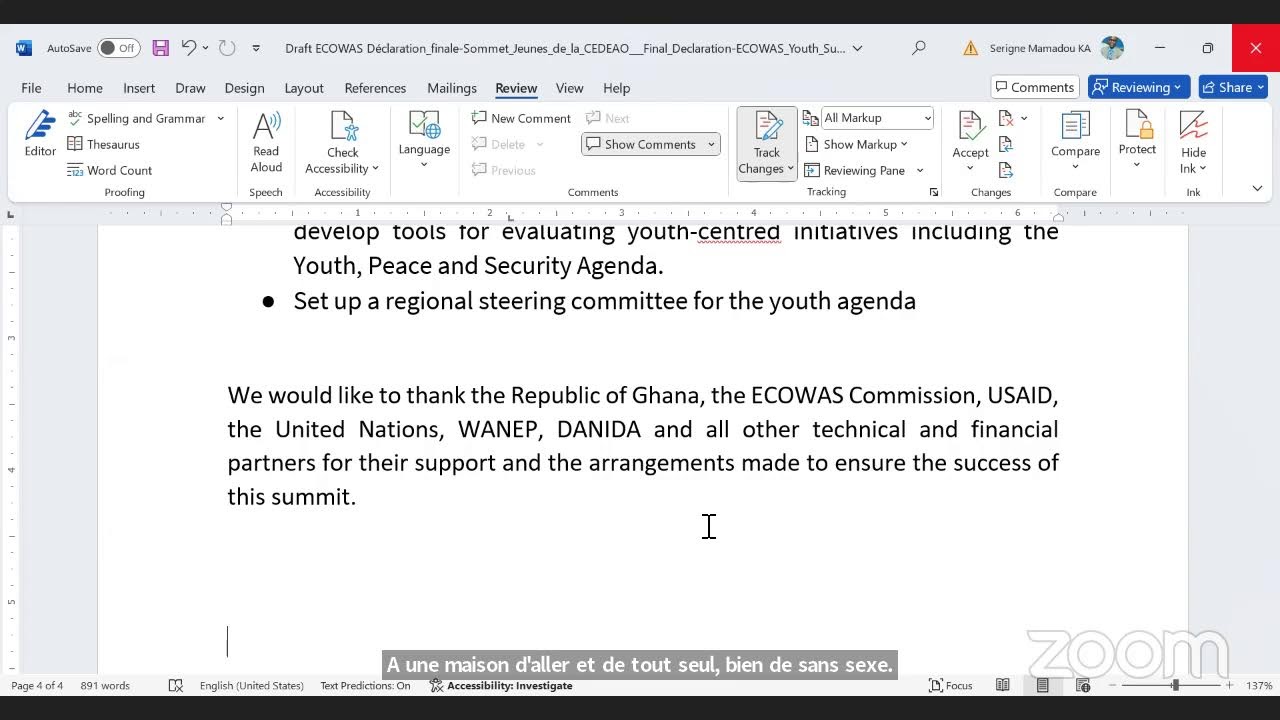The image size is (1280, 720).
Task: Expand the Show Comments dropdown arrow
Action: coord(711,144)
